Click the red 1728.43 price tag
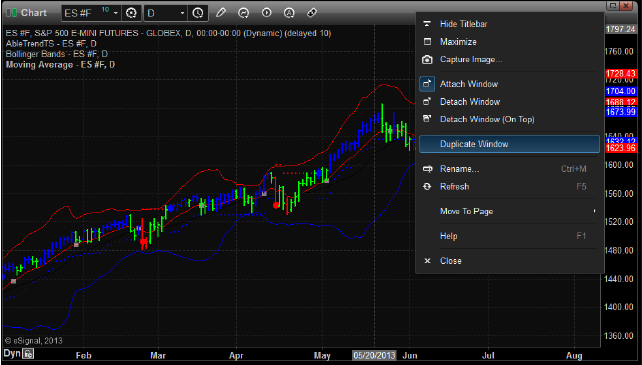 (x=621, y=74)
